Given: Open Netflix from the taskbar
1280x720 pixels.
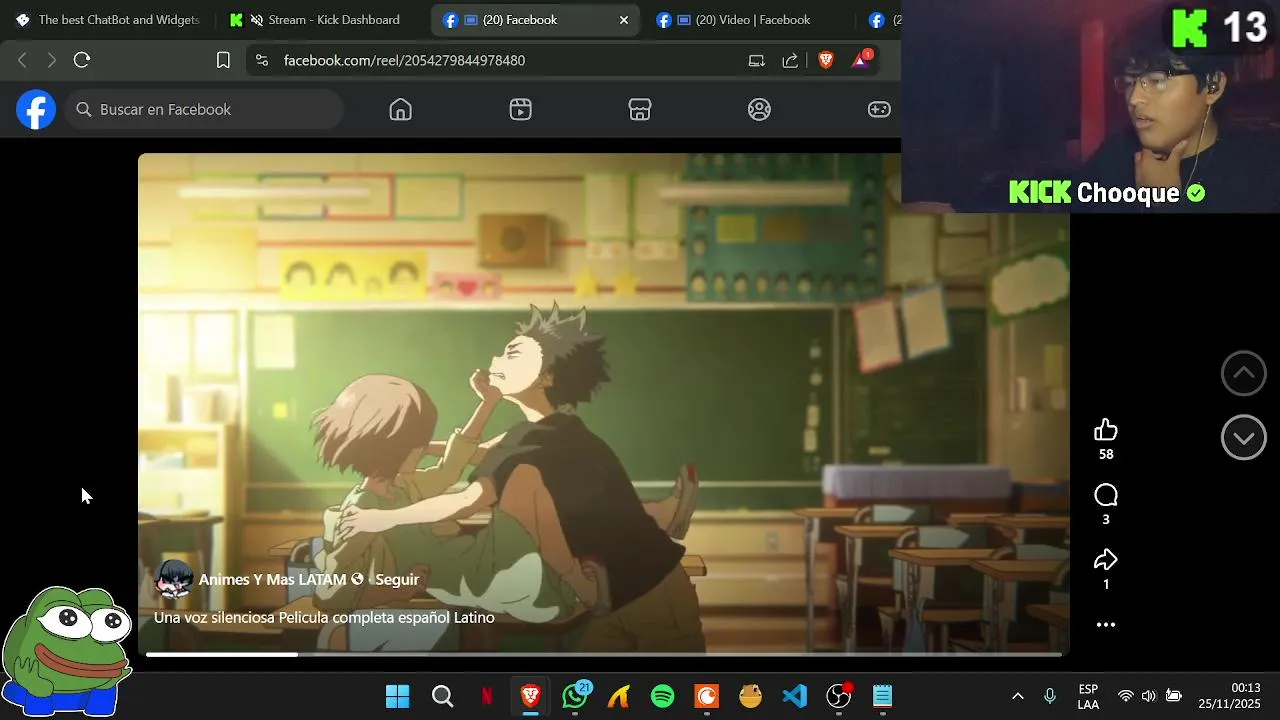Looking at the screenshot, I should click(487, 696).
